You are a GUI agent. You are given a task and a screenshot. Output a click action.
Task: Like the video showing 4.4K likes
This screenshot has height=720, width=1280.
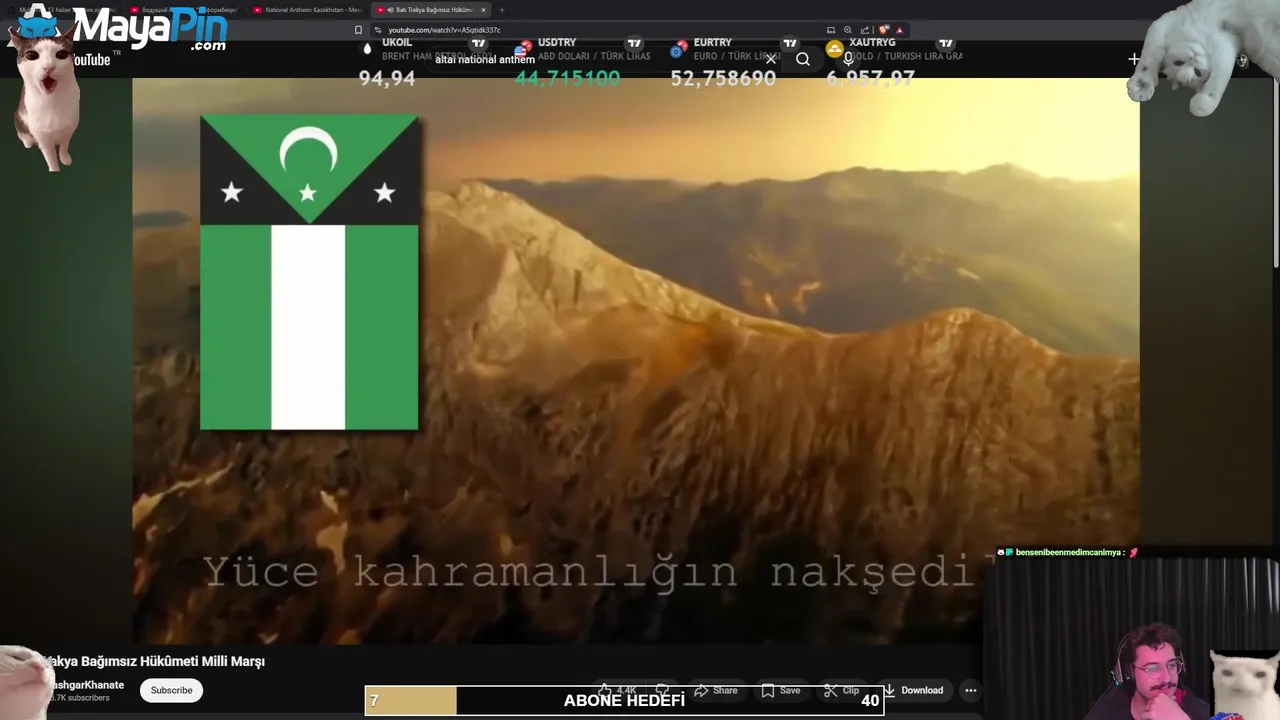click(x=618, y=690)
